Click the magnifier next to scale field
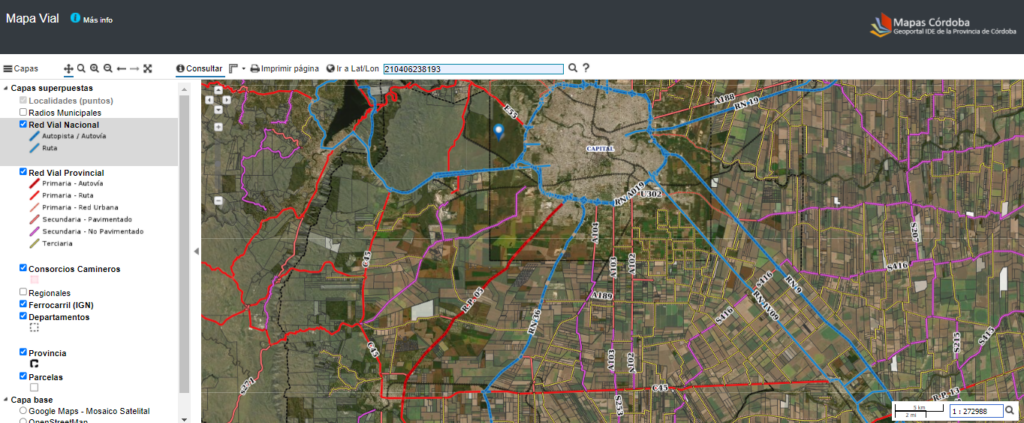 [x=1010, y=411]
